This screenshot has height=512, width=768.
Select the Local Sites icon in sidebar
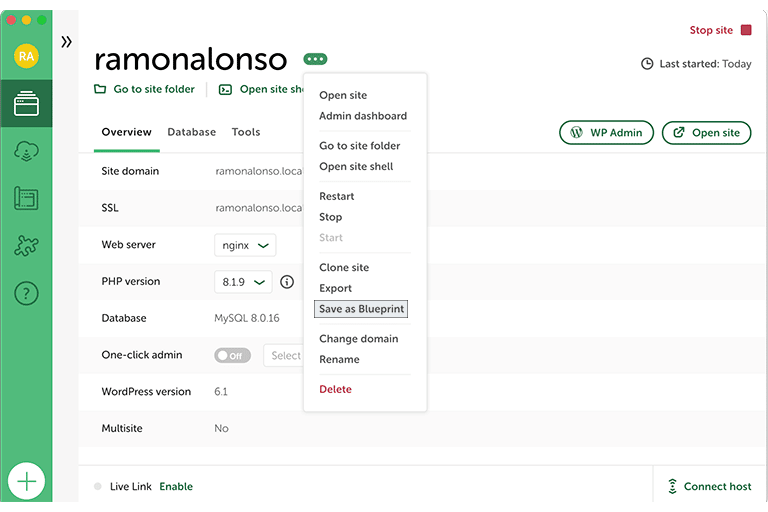pyautogui.click(x=26, y=103)
